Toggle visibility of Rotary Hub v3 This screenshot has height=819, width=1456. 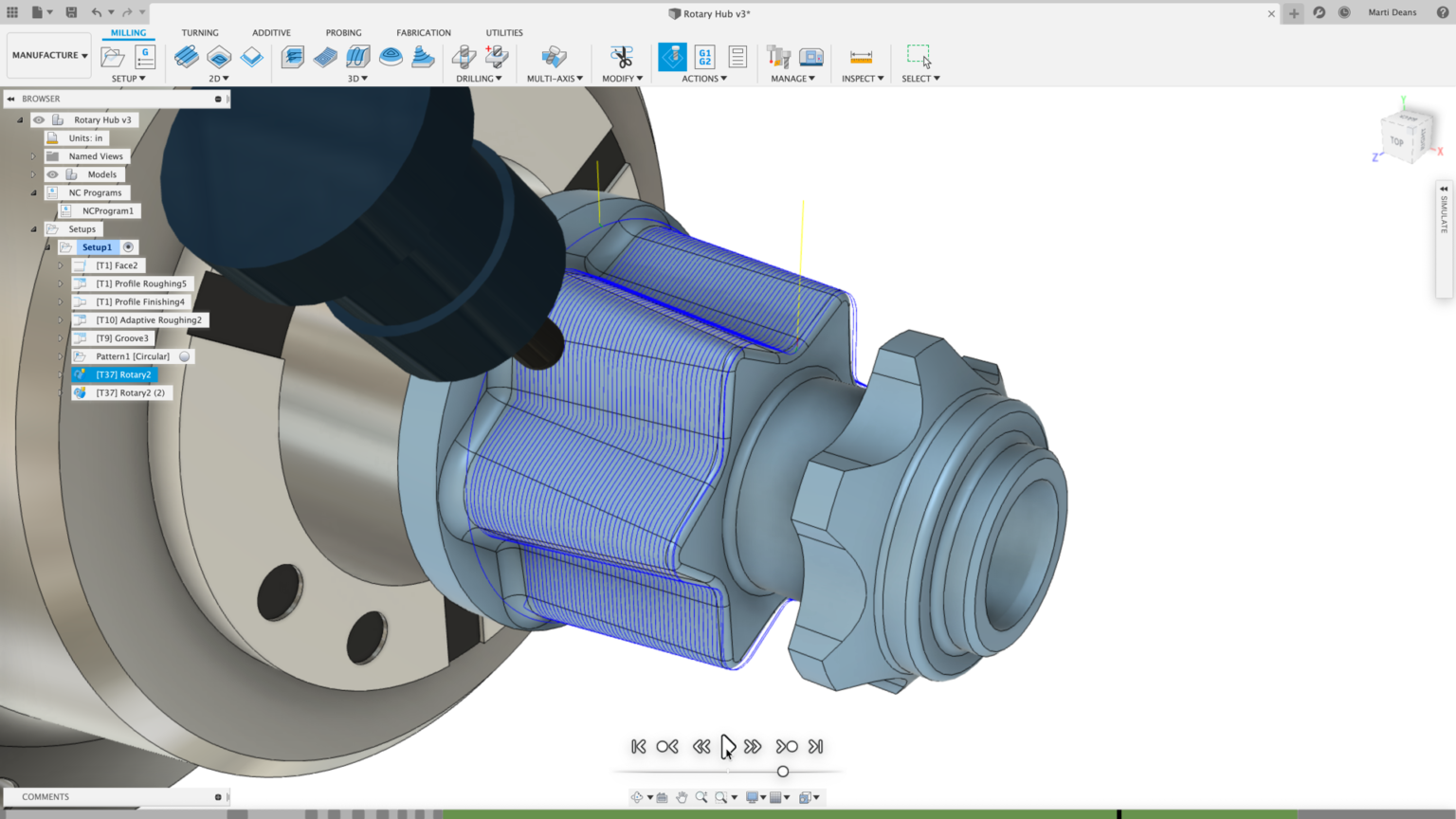click(x=38, y=120)
